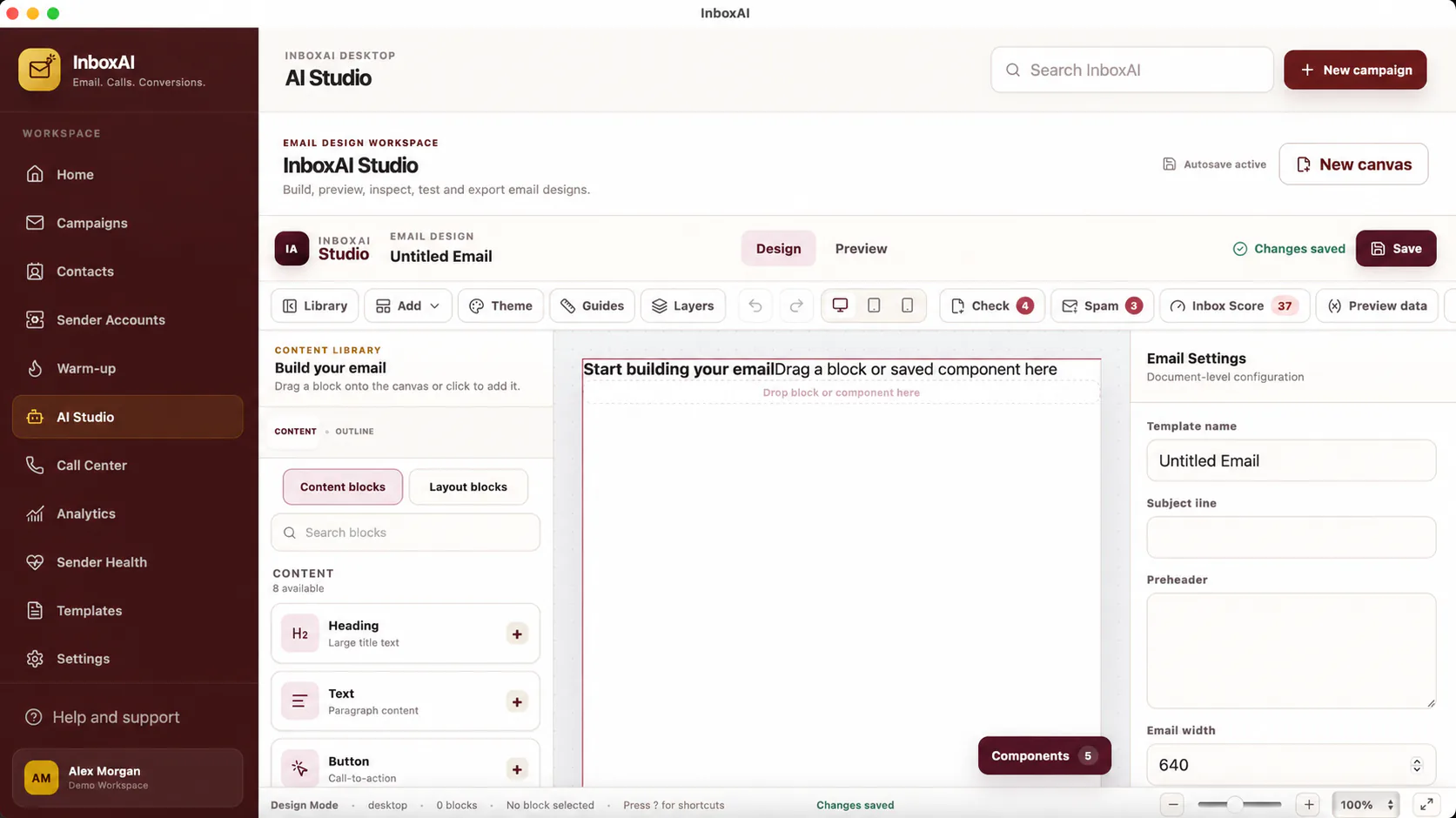
Task: Adjust Email width stepper arrows
Action: 1417,765
